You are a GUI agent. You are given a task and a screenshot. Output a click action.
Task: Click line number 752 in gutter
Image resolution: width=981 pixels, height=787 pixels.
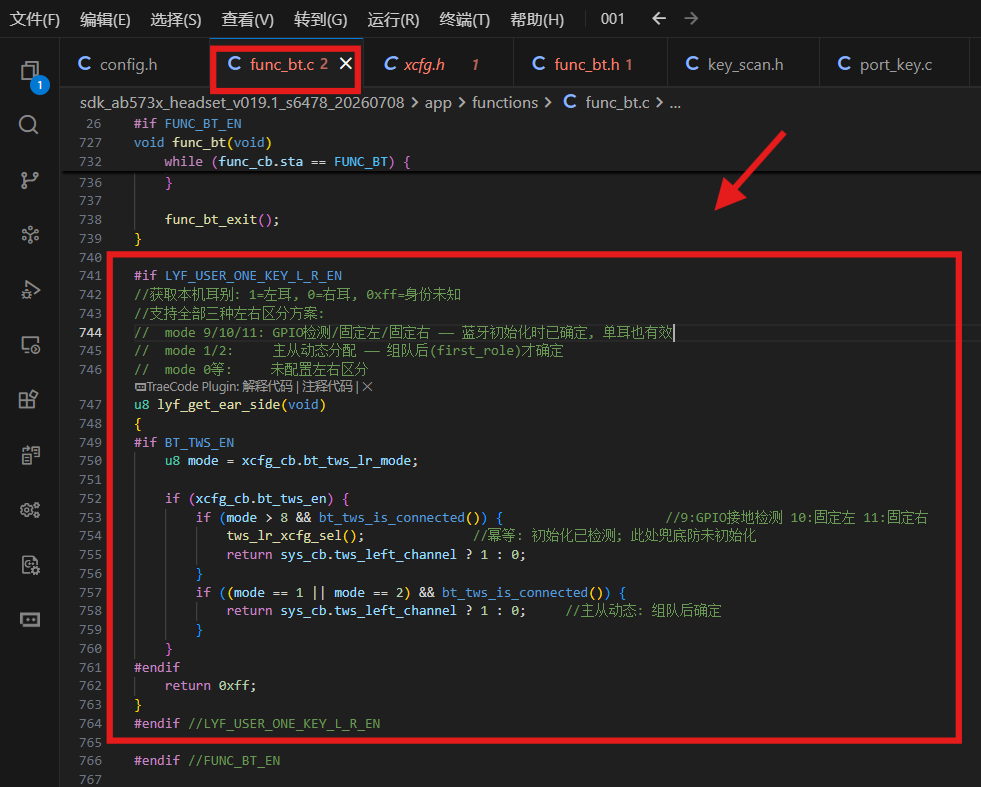[91, 499]
